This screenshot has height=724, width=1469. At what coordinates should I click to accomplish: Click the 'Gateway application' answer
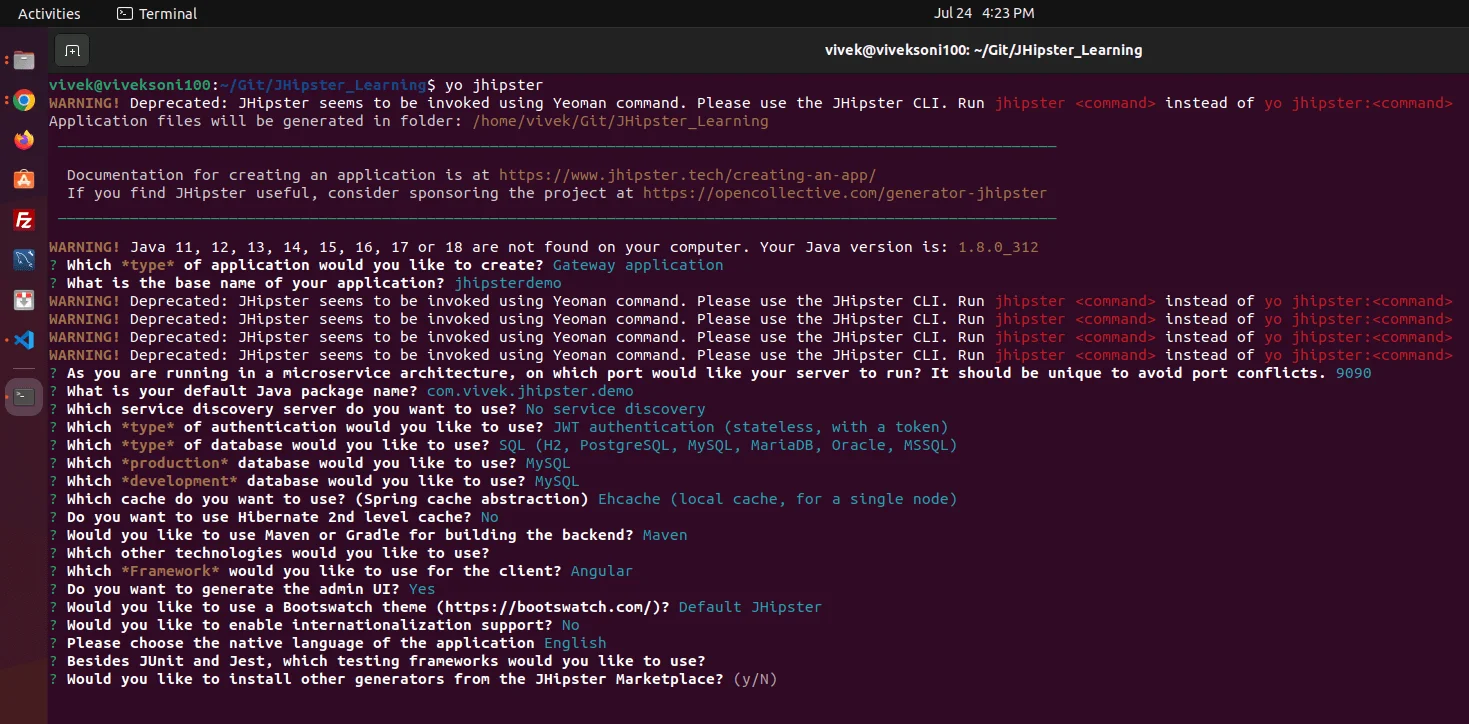coord(638,265)
